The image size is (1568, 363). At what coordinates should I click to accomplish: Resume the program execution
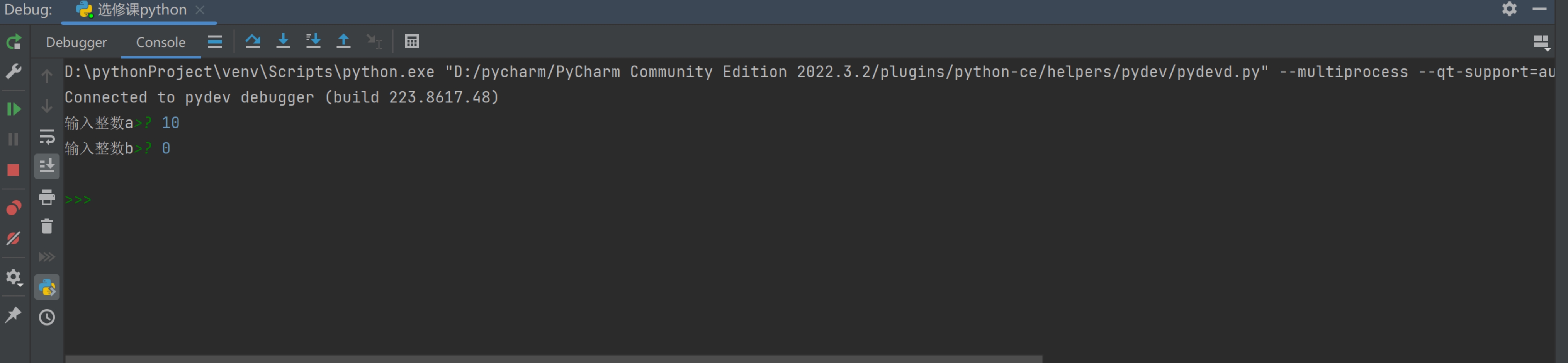14,109
